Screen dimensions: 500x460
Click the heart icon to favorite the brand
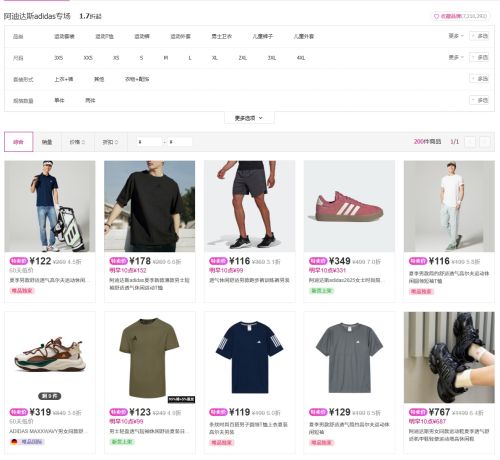[x=436, y=16]
